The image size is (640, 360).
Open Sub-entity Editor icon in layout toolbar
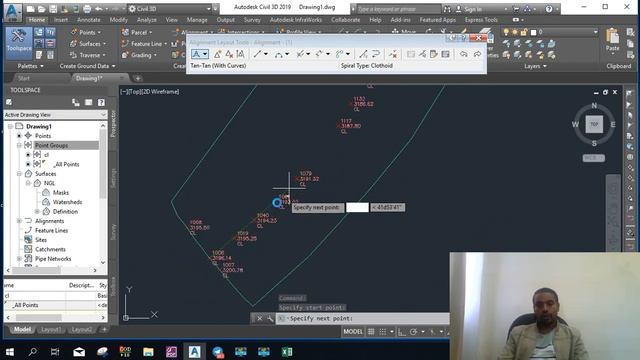pos(433,54)
